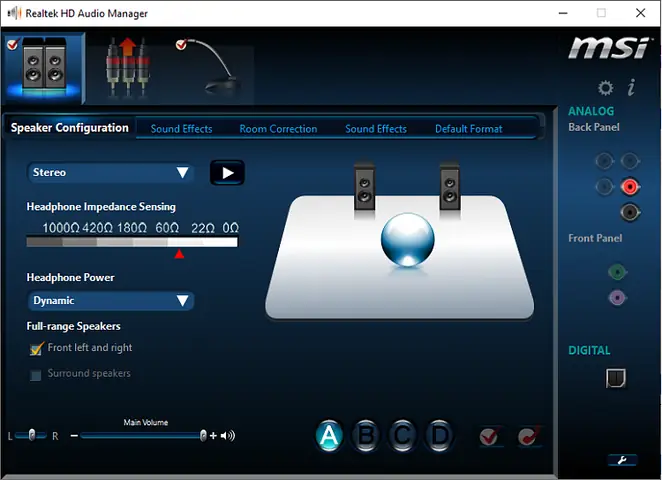Decrease main volume with minus button

(74, 436)
